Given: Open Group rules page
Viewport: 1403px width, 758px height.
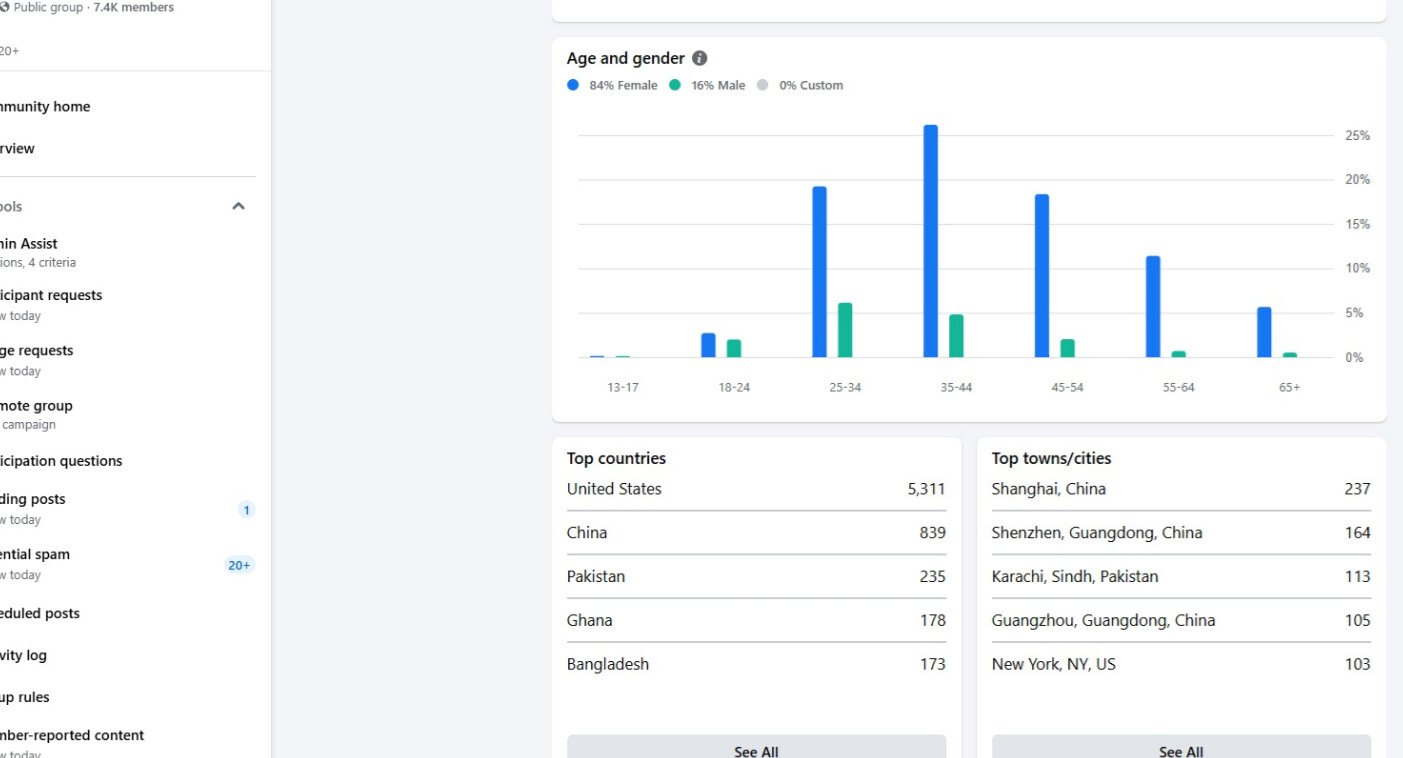Looking at the screenshot, I should point(26,698).
